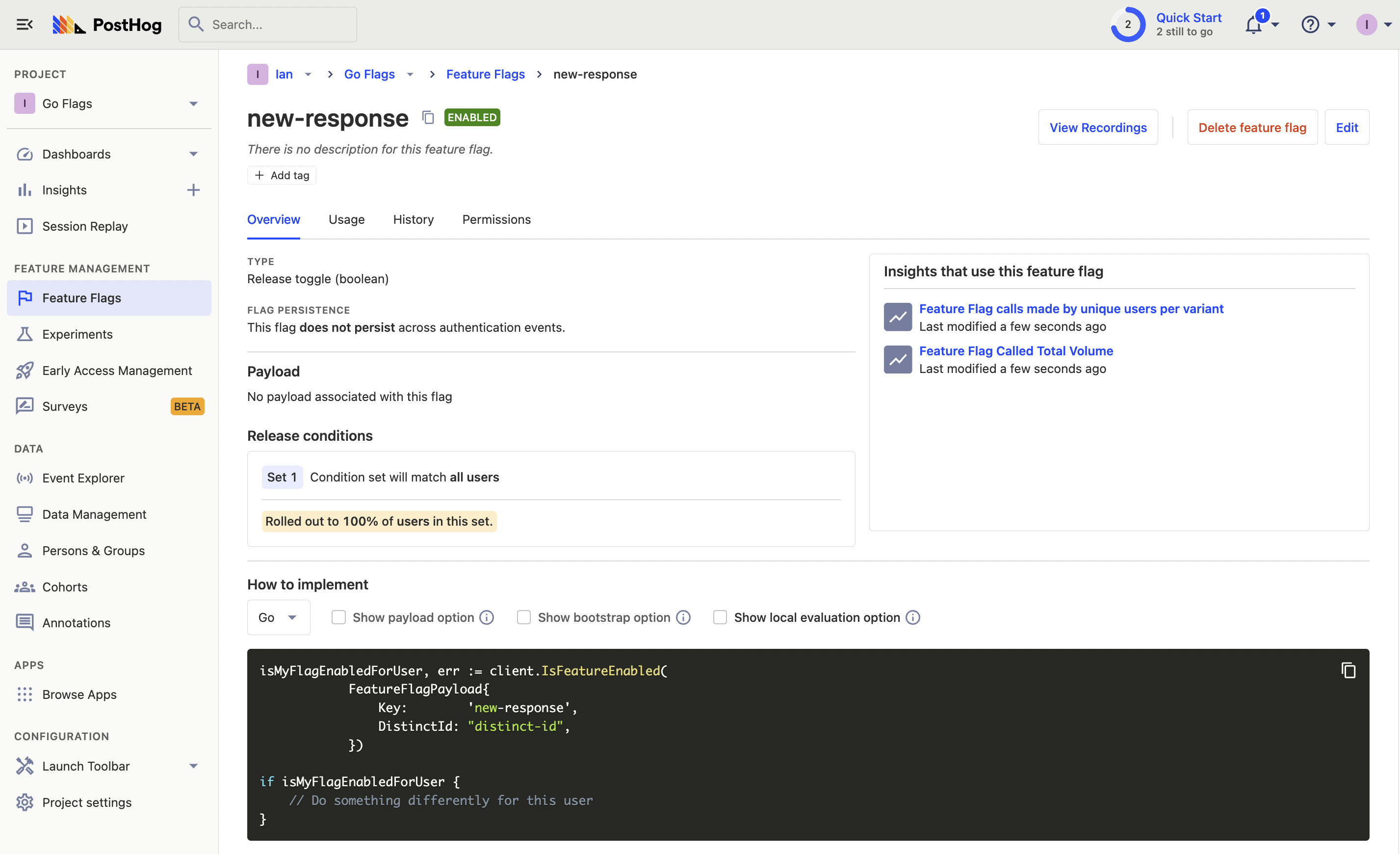This screenshot has height=854, width=1400.
Task: Open the notifications bell
Action: coord(1253,25)
